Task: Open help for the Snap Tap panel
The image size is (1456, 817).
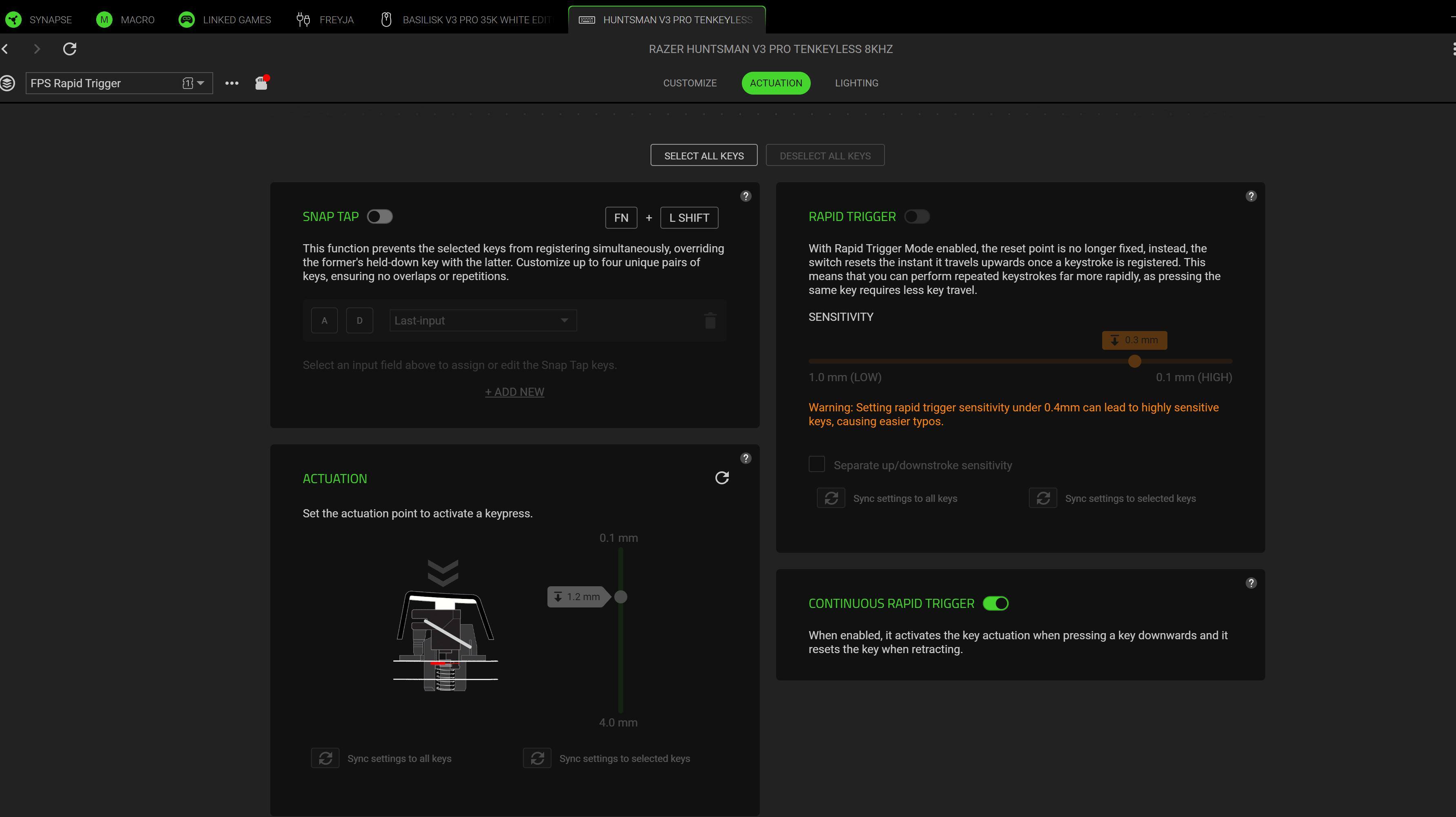Action: click(746, 196)
